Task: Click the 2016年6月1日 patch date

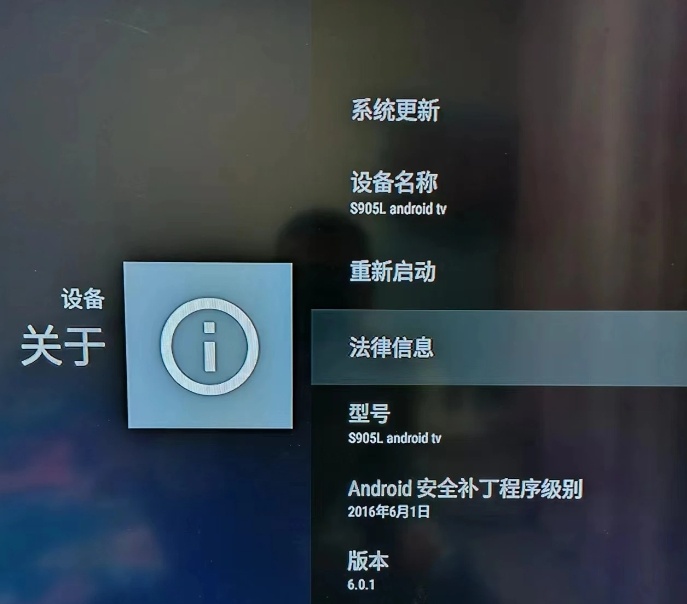Action: (389, 512)
